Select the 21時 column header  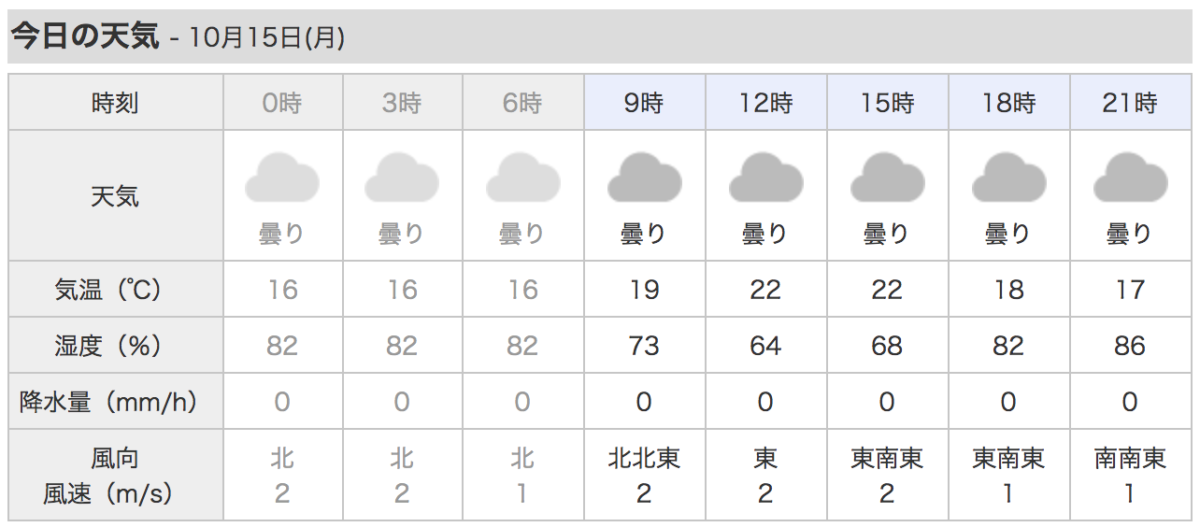(1130, 102)
